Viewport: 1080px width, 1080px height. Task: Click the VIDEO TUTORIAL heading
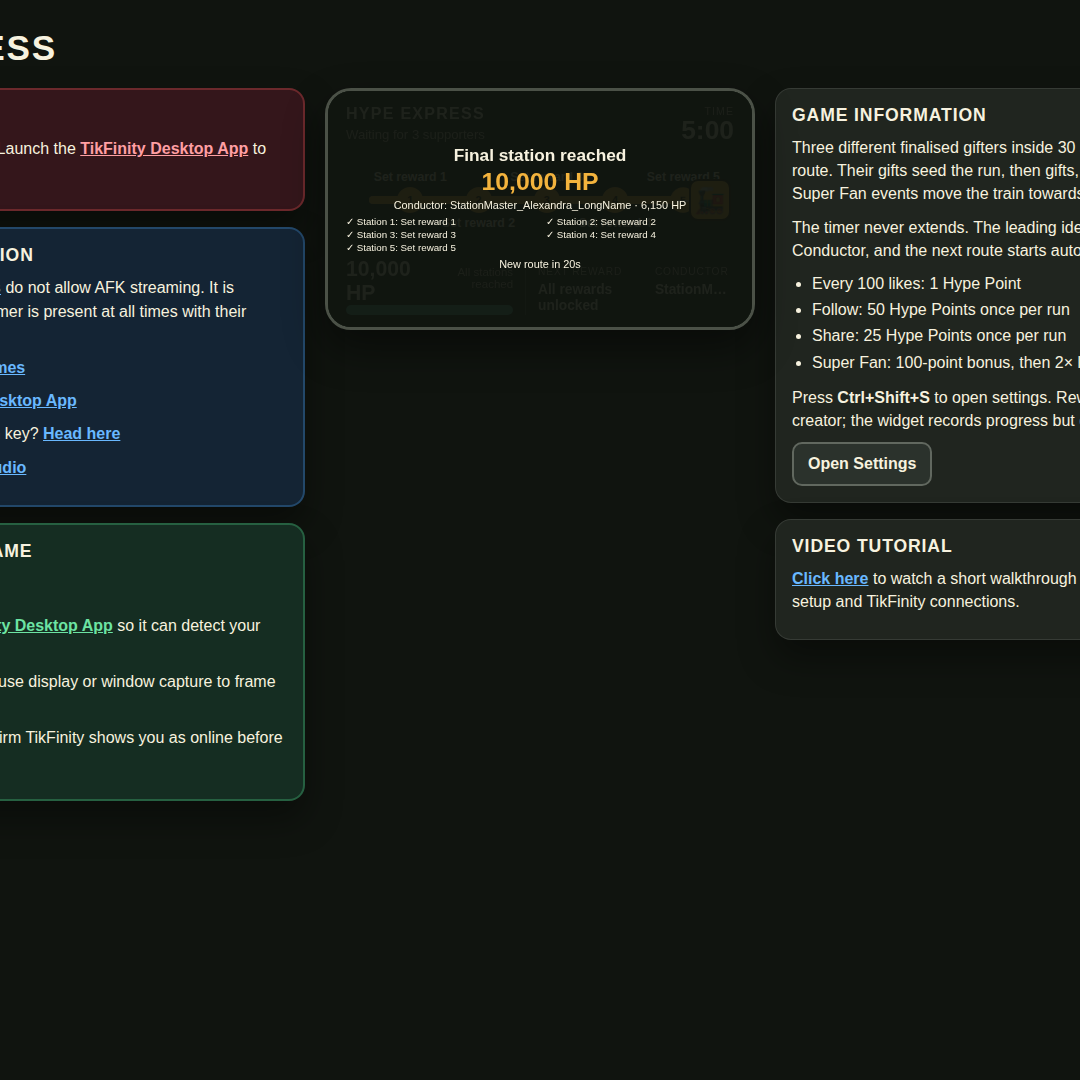coord(871,546)
